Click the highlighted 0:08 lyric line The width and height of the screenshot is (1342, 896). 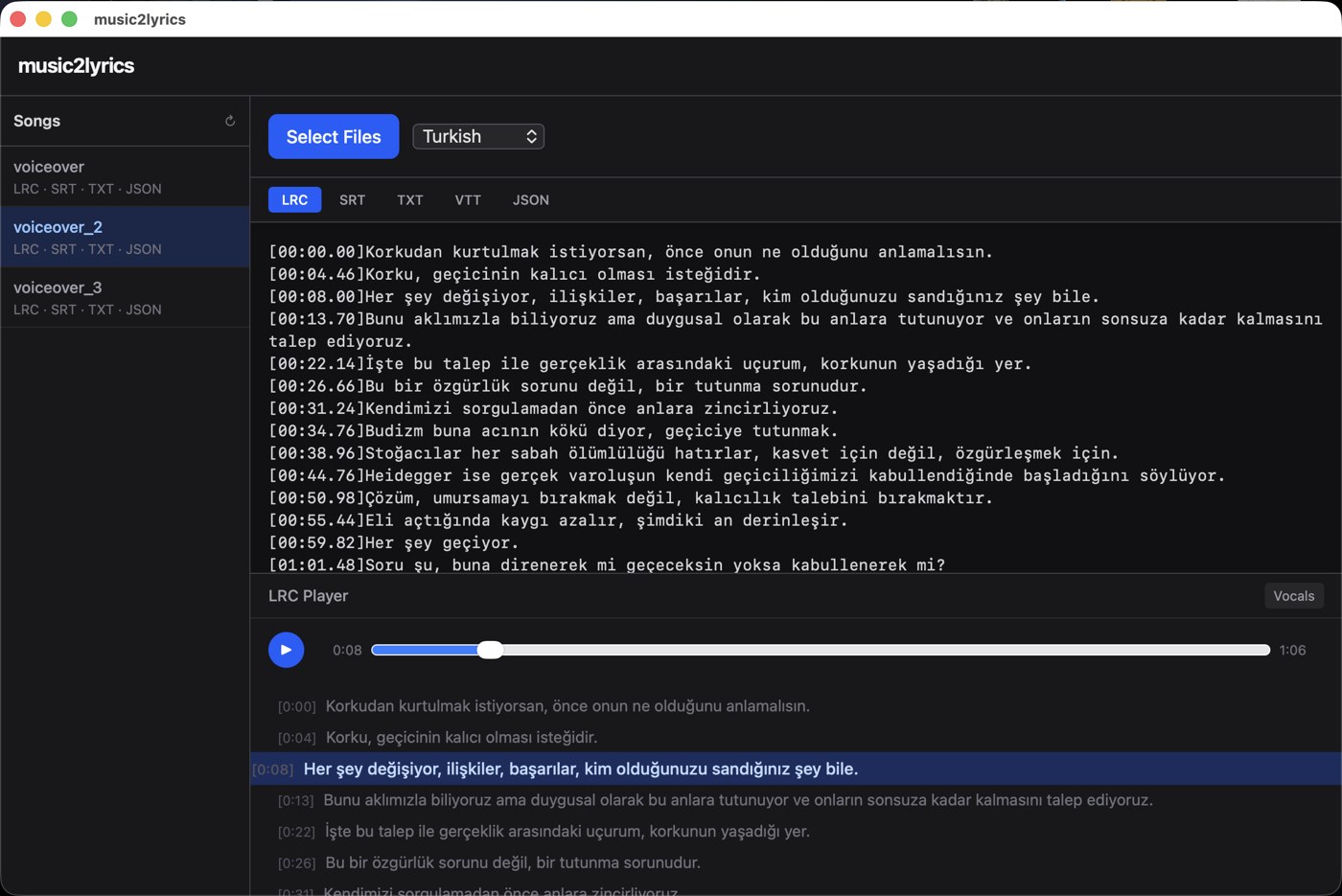tap(796, 769)
